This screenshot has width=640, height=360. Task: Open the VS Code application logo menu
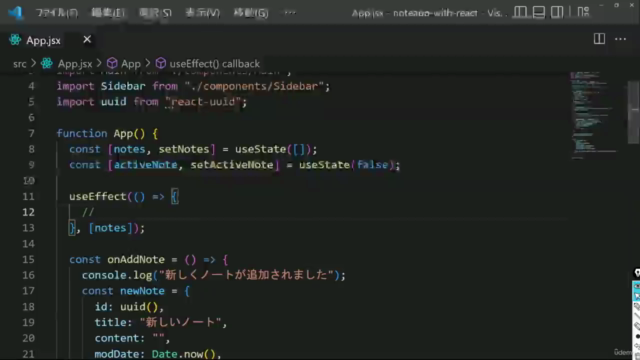point(15,13)
